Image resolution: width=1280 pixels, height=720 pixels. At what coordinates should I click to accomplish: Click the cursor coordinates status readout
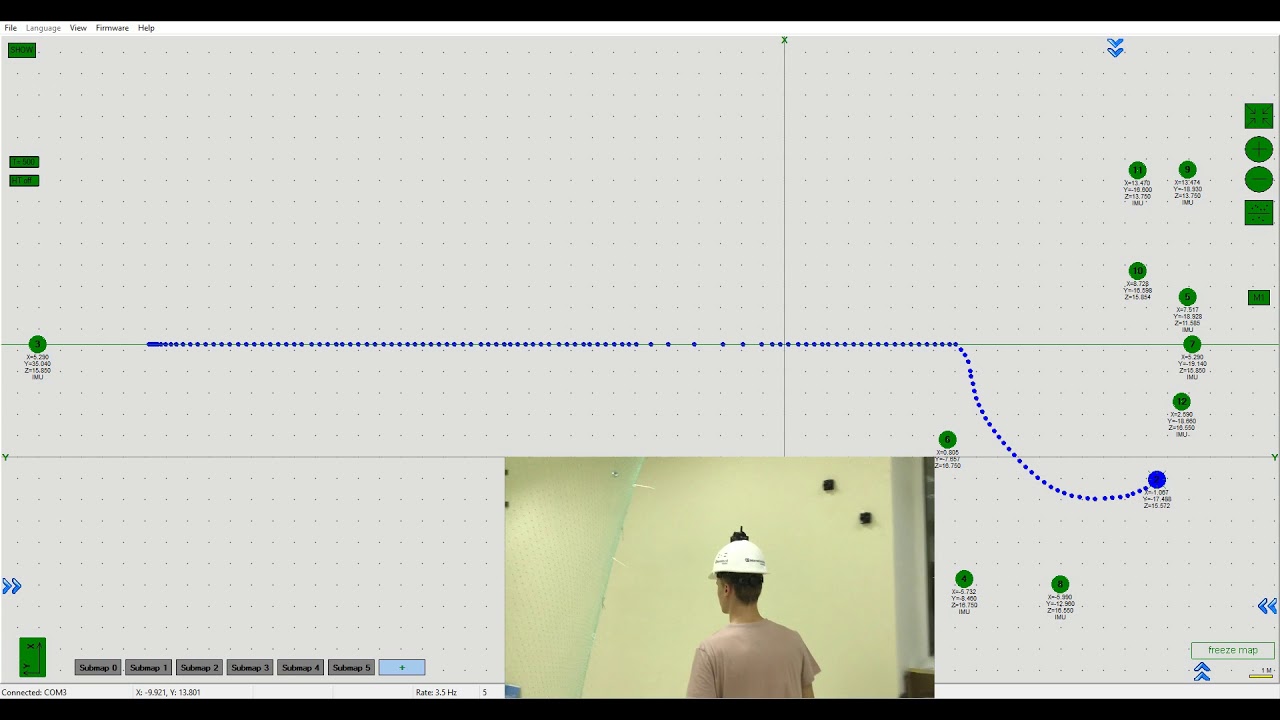click(168, 692)
